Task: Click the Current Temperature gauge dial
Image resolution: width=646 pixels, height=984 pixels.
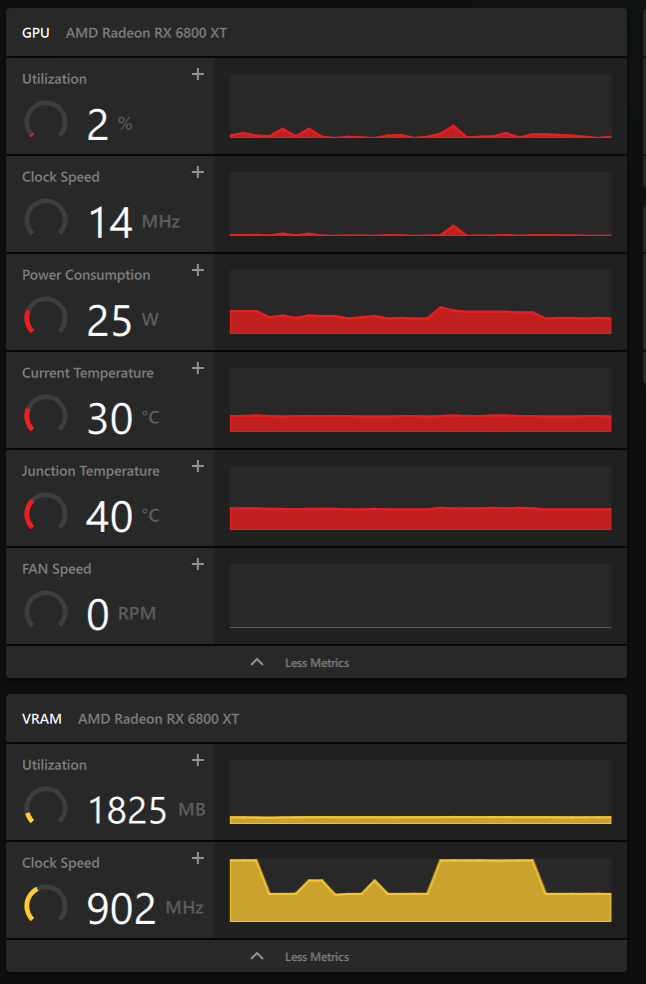Action: [46, 415]
